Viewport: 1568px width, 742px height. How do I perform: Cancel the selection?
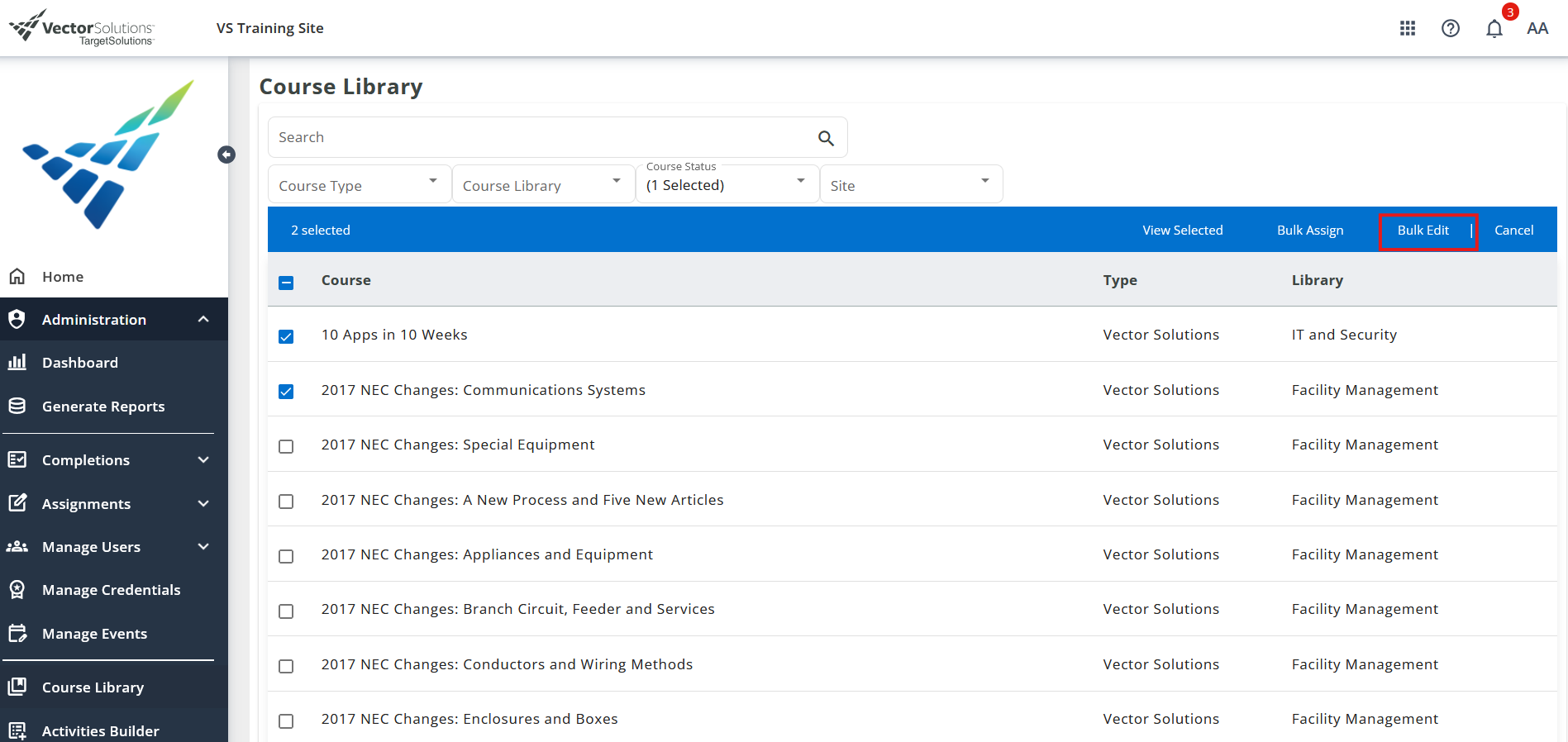(1513, 230)
